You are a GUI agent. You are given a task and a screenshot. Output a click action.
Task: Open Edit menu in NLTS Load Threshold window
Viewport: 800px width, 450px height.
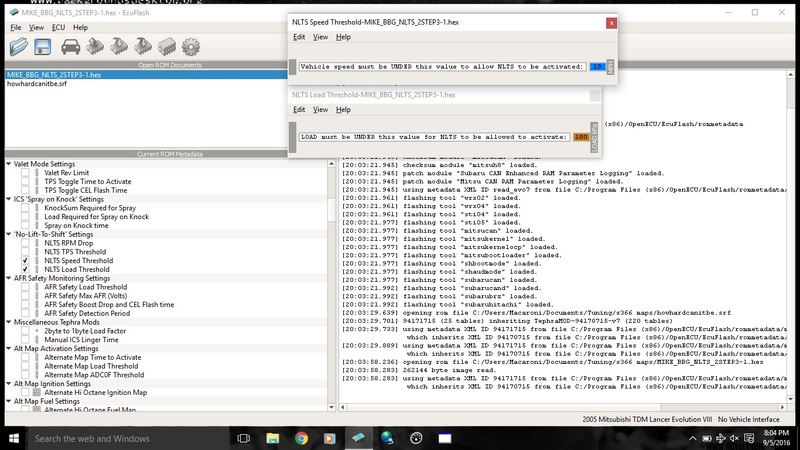coord(299,110)
